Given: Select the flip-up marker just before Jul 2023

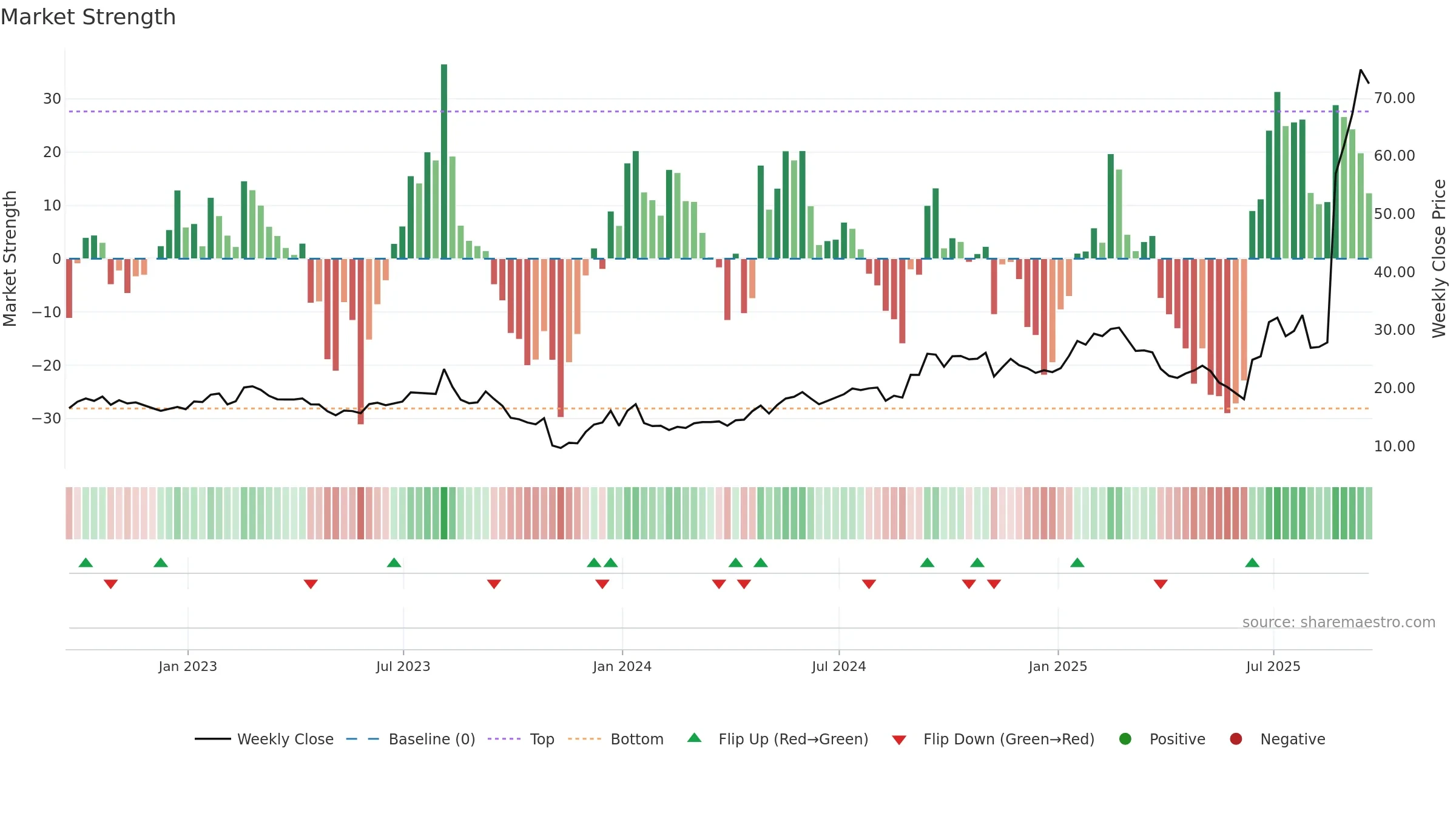Looking at the screenshot, I should tap(394, 562).
